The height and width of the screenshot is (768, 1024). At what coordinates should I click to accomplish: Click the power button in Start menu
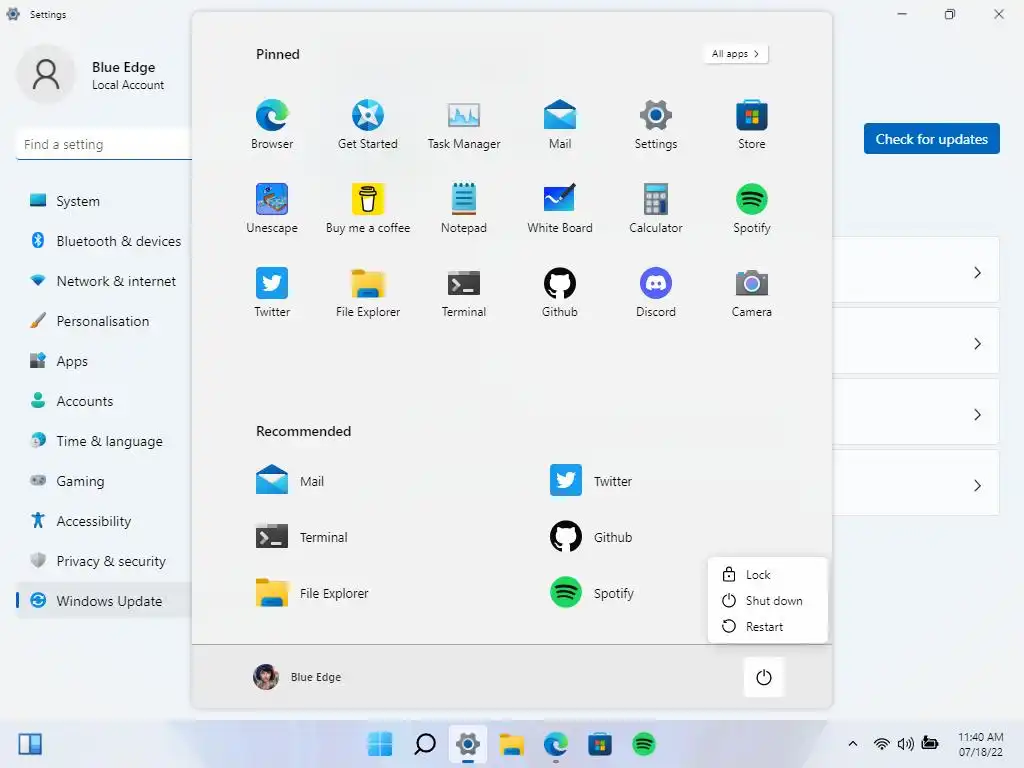(763, 677)
